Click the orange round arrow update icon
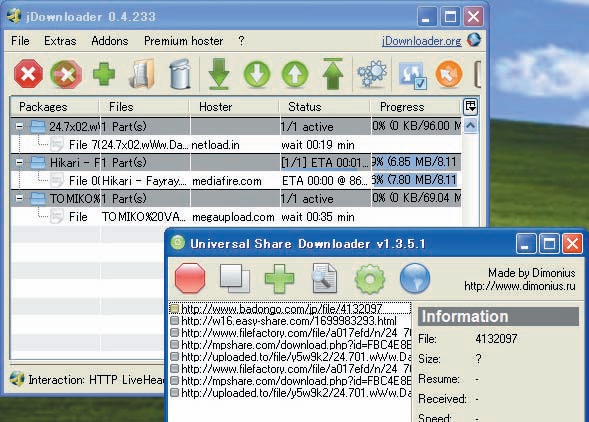The image size is (589, 422). coord(449,74)
